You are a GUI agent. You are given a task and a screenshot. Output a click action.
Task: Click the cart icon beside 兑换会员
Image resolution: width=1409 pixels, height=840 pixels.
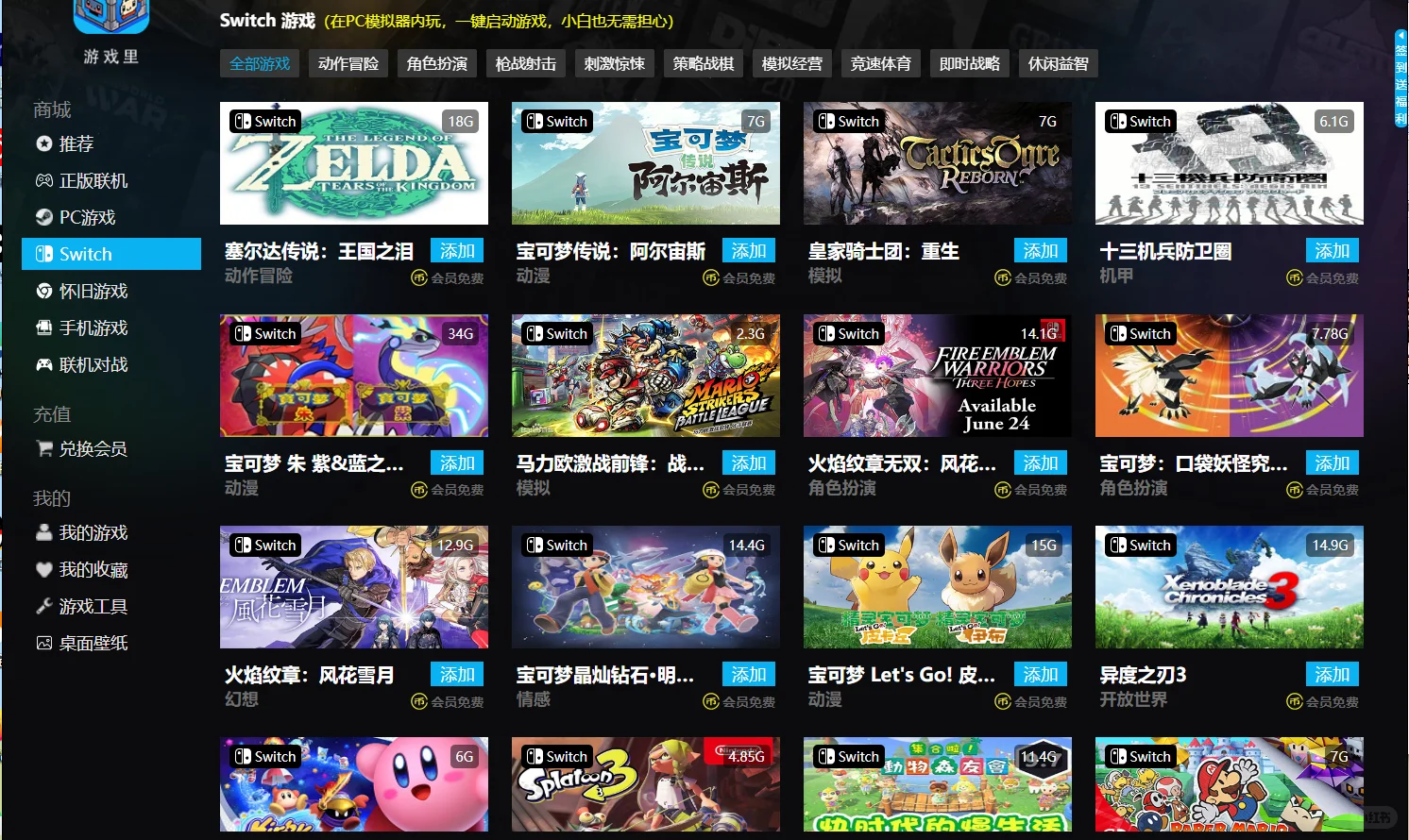[43, 448]
